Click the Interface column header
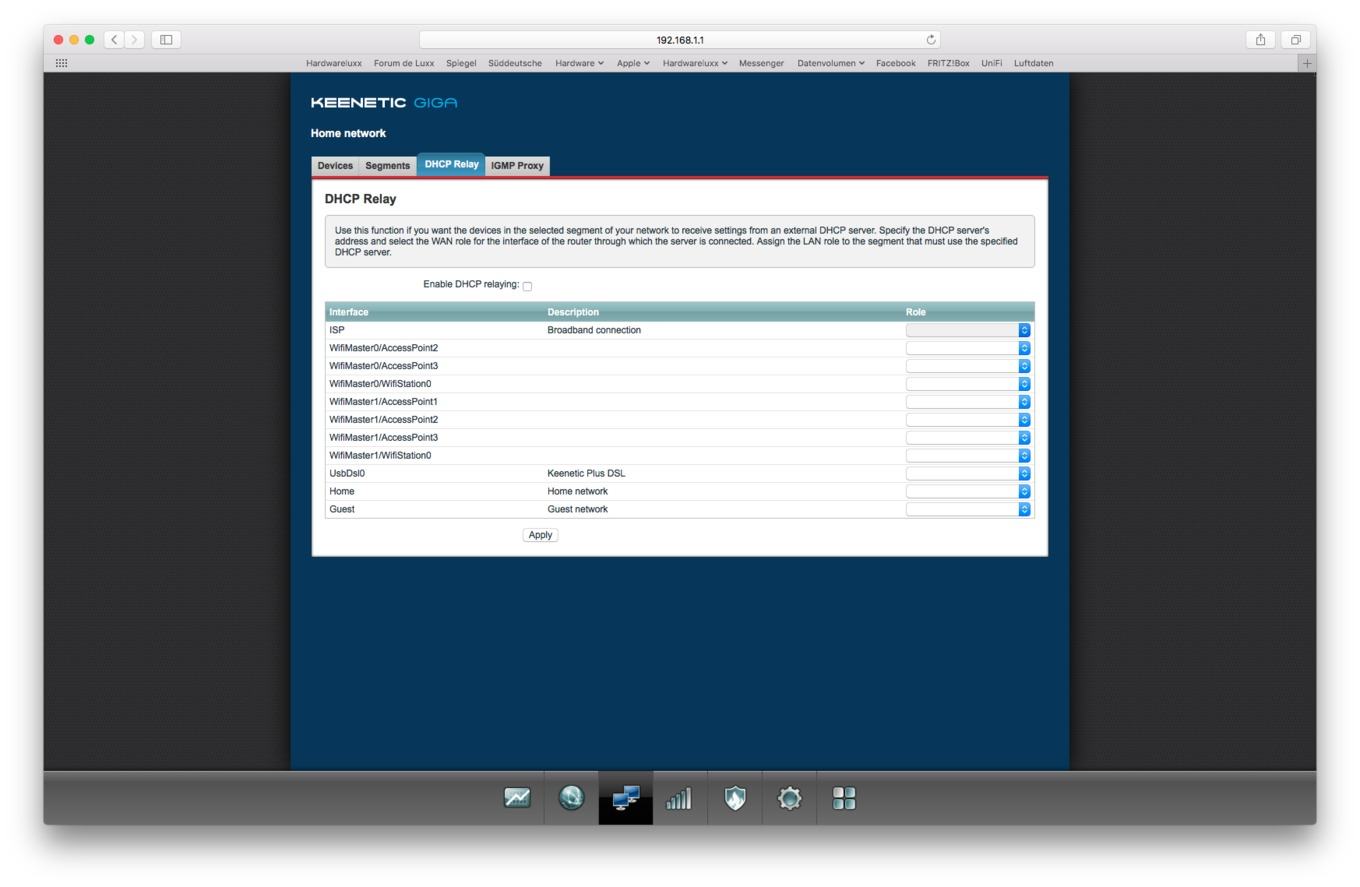Image resolution: width=1360 pixels, height=887 pixels. click(x=349, y=312)
